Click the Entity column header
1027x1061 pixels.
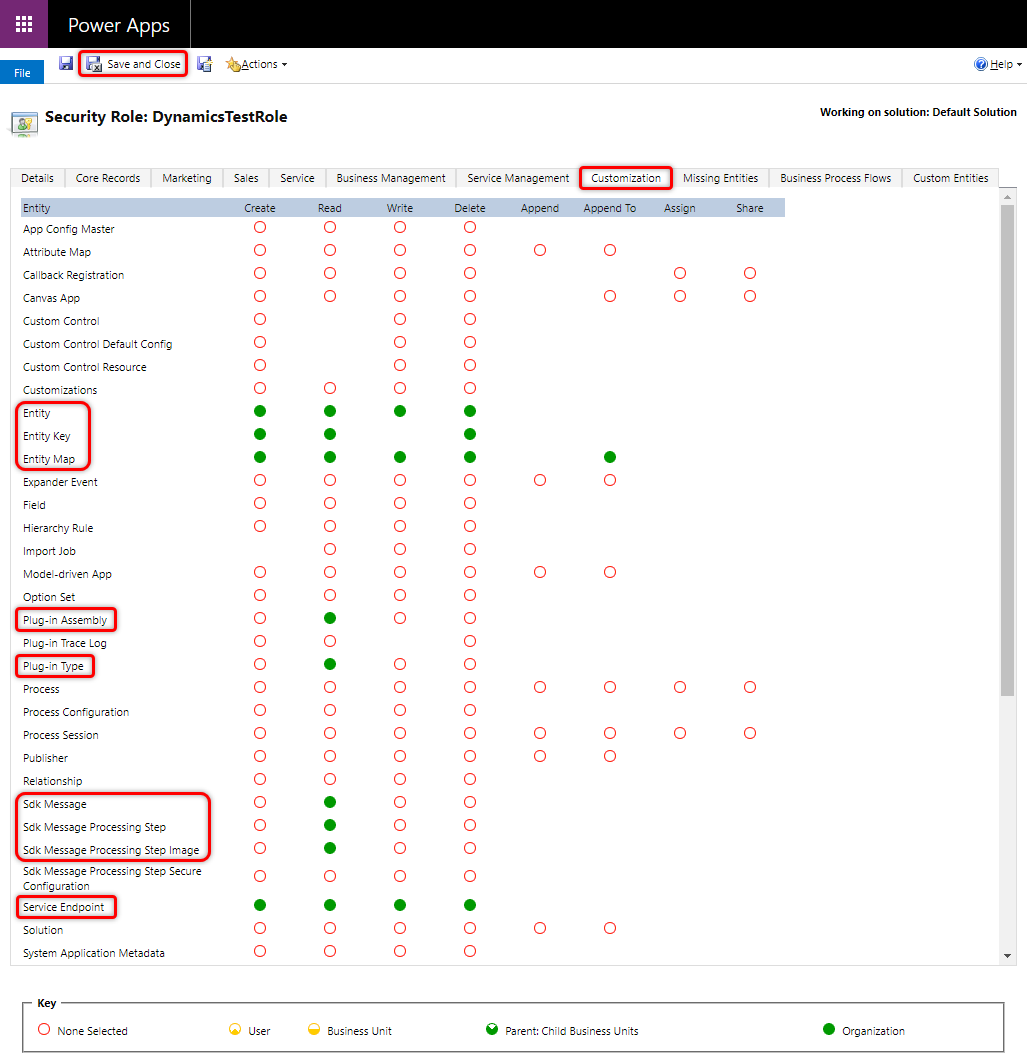[37, 208]
